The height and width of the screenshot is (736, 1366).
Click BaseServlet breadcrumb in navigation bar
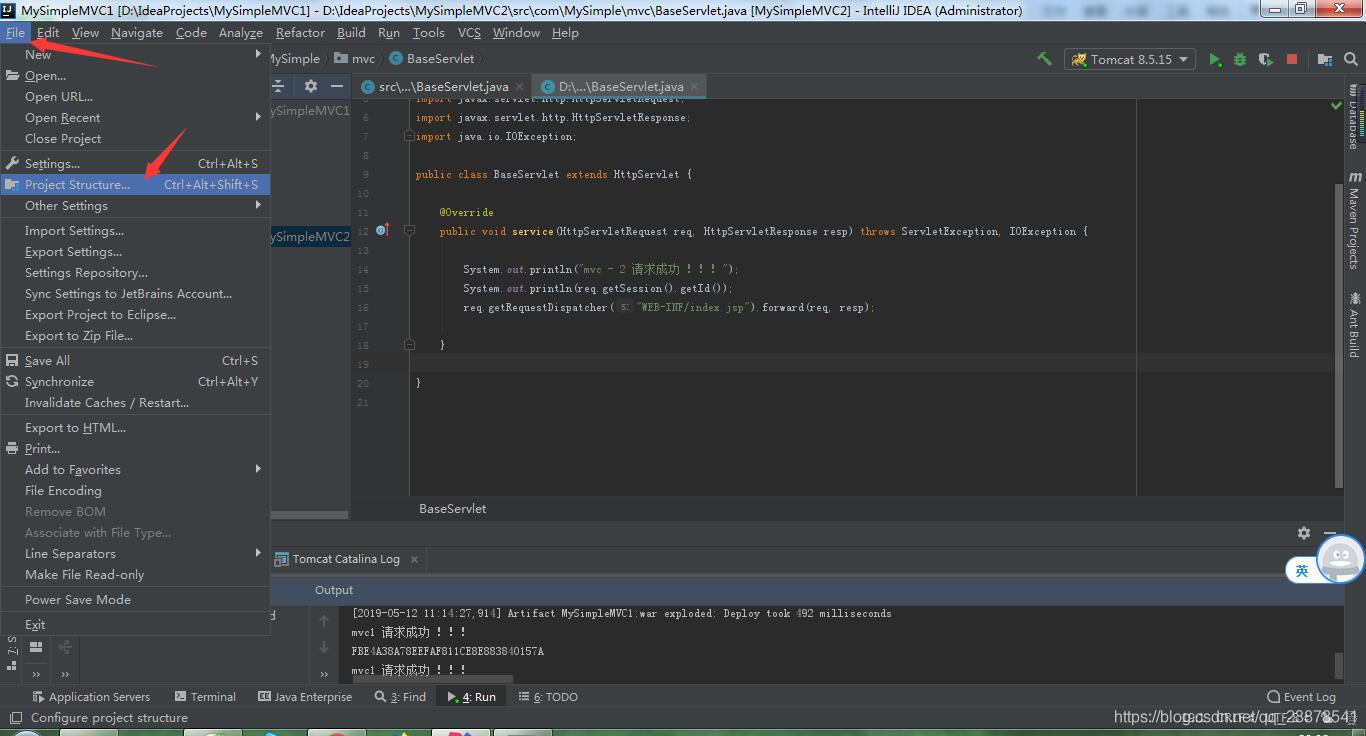(432, 59)
